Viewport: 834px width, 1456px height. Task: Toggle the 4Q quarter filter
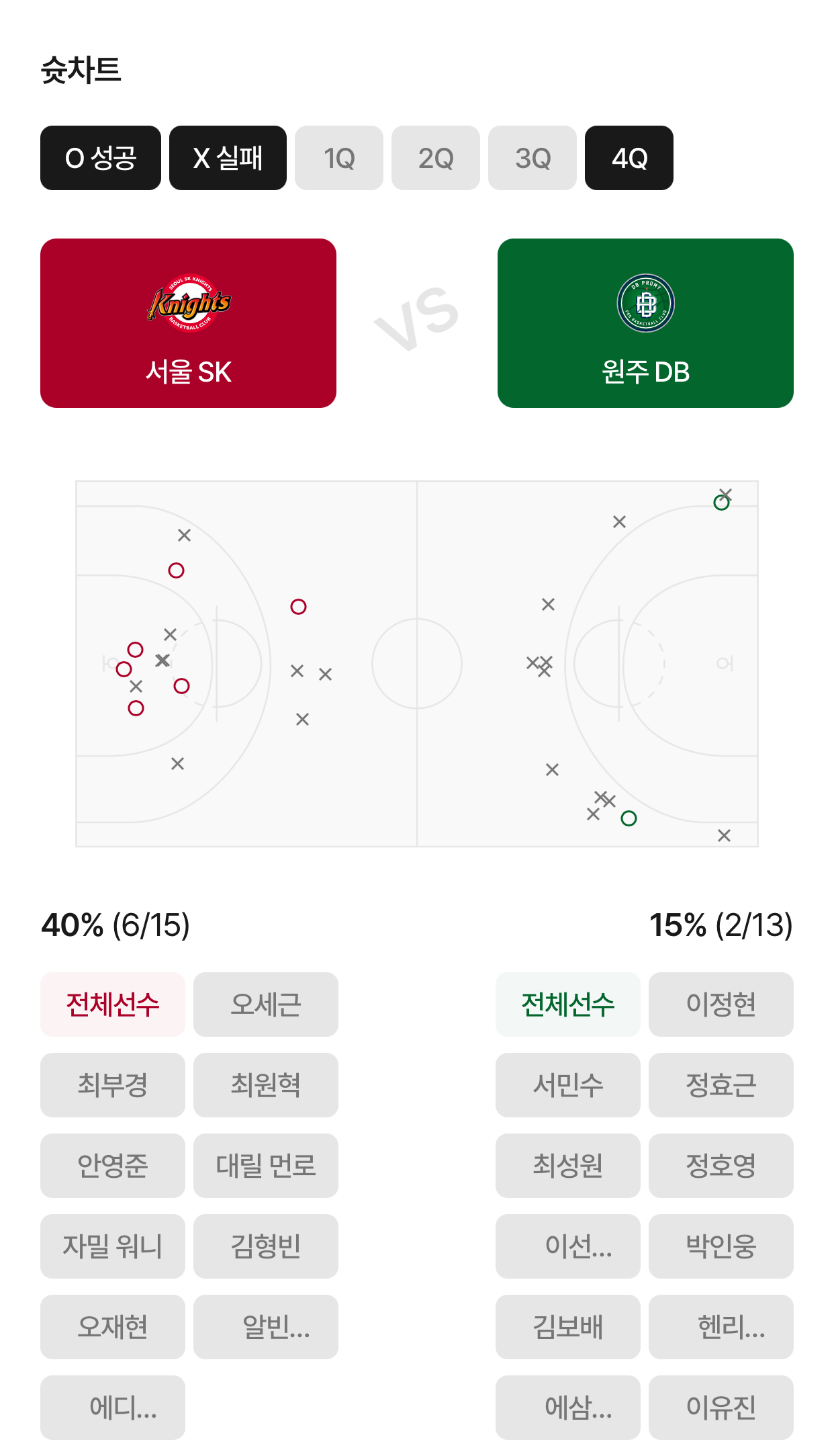pos(629,158)
